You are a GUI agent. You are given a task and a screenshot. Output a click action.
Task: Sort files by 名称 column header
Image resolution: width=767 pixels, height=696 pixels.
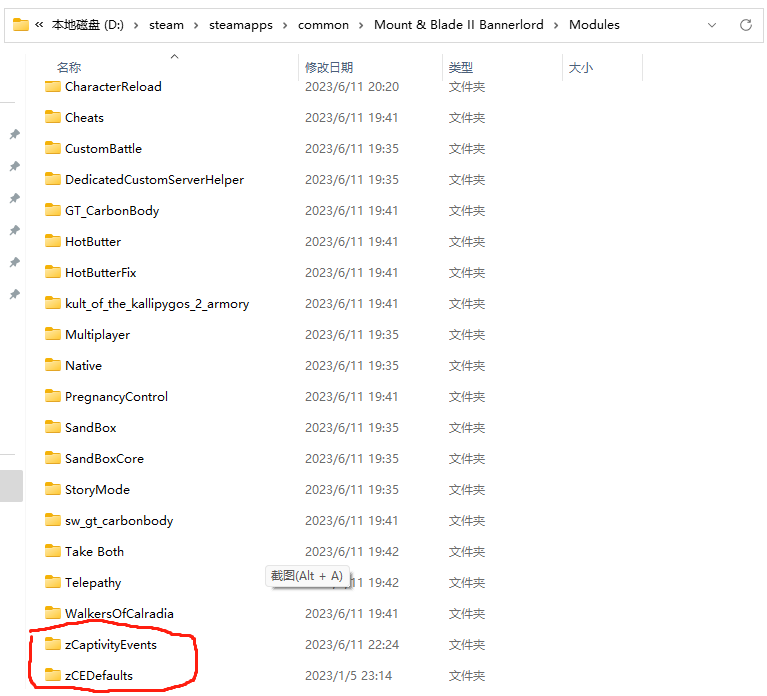pyautogui.click(x=69, y=68)
